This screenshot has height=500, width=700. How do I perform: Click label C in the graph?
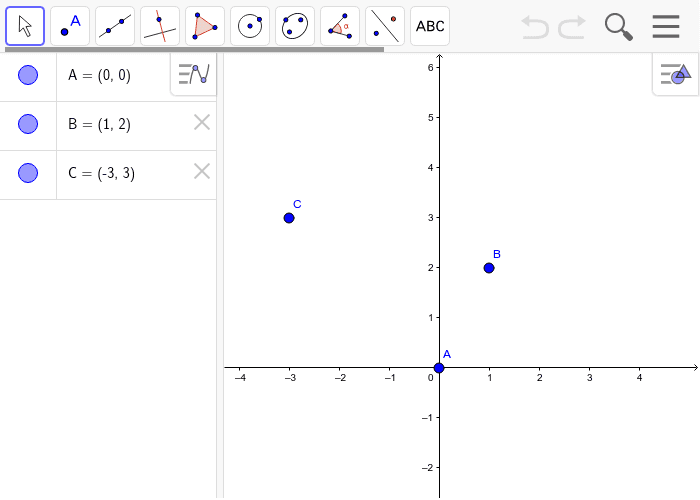pyautogui.click(x=297, y=204)
